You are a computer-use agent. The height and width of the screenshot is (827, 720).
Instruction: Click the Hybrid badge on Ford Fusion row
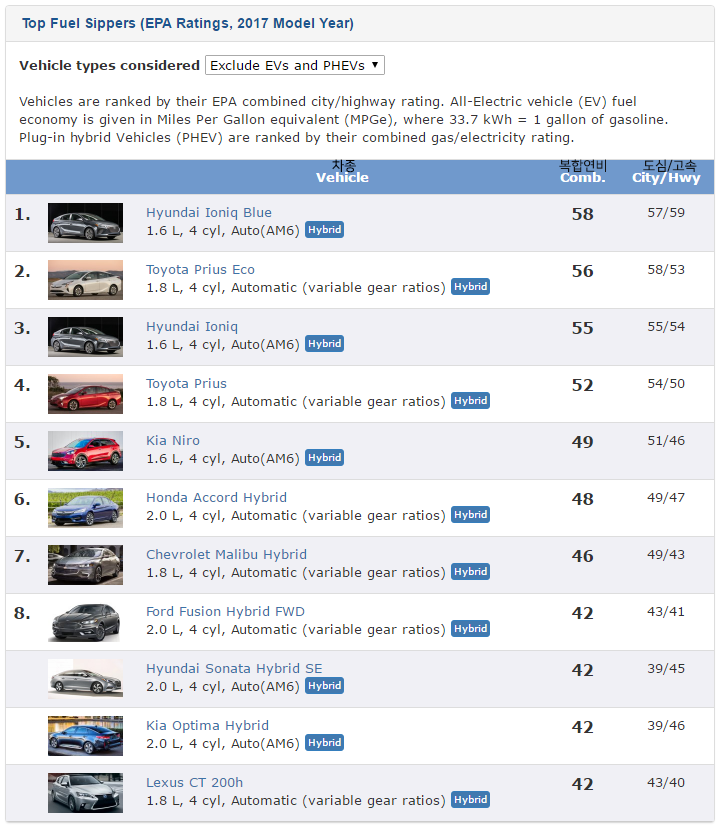pos(471,629)
